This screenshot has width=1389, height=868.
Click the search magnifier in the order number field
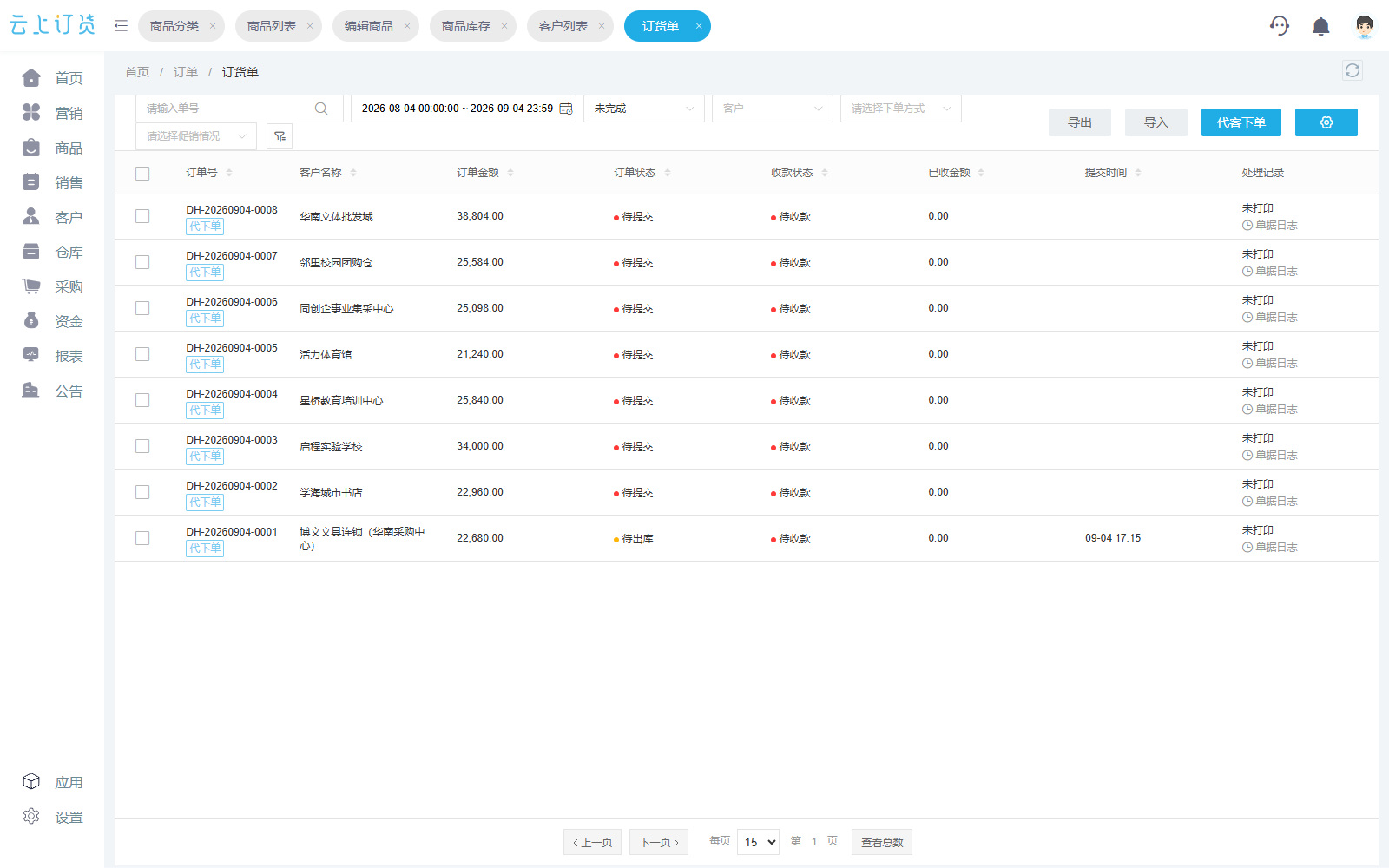click(x=321, y=108)
